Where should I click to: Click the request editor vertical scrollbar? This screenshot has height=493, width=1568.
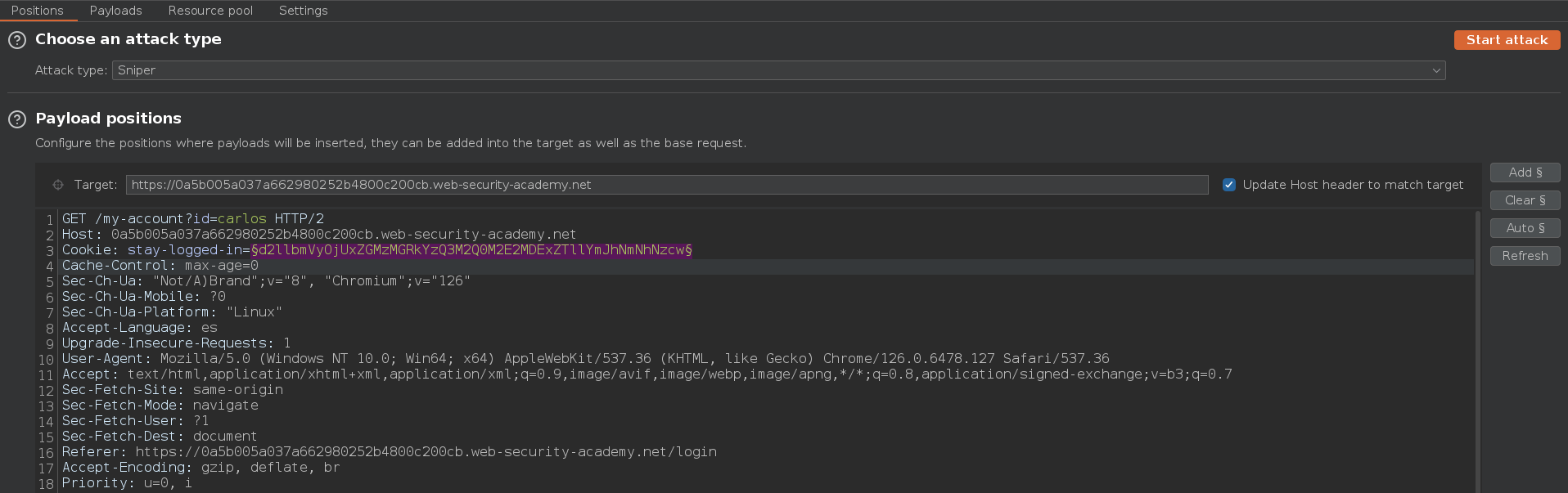[x=1477, y=352]
